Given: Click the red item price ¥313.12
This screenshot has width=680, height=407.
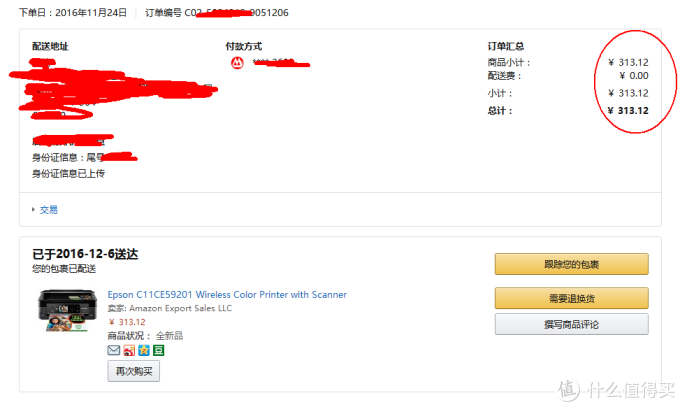Looking at the screenshot, I should click(127, 322).
